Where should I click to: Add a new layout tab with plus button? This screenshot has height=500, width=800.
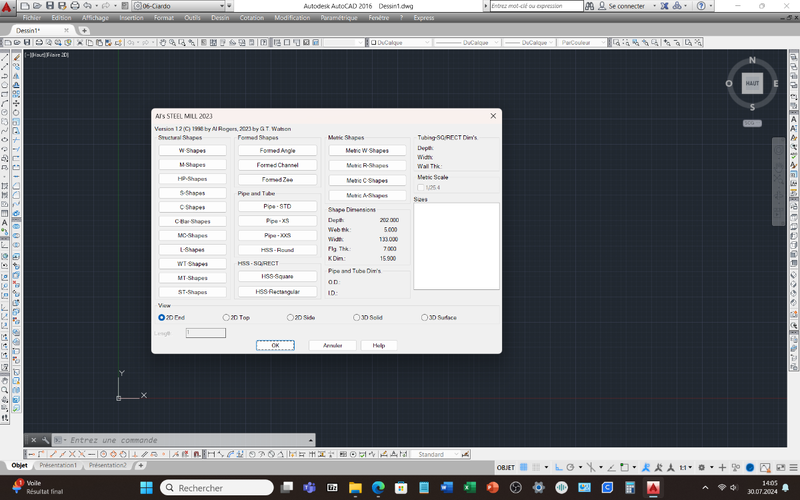140,465
